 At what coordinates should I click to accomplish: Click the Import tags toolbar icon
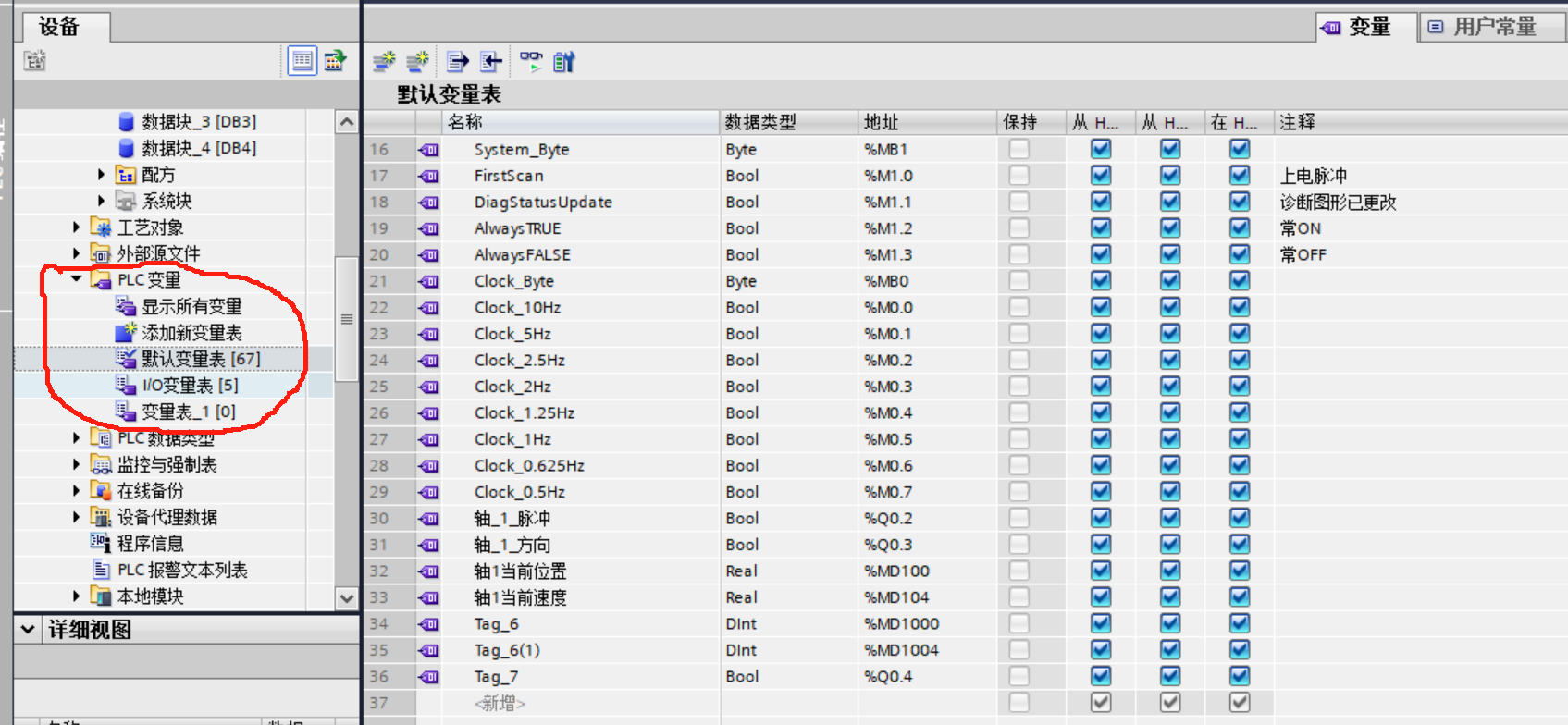[491, 62]
